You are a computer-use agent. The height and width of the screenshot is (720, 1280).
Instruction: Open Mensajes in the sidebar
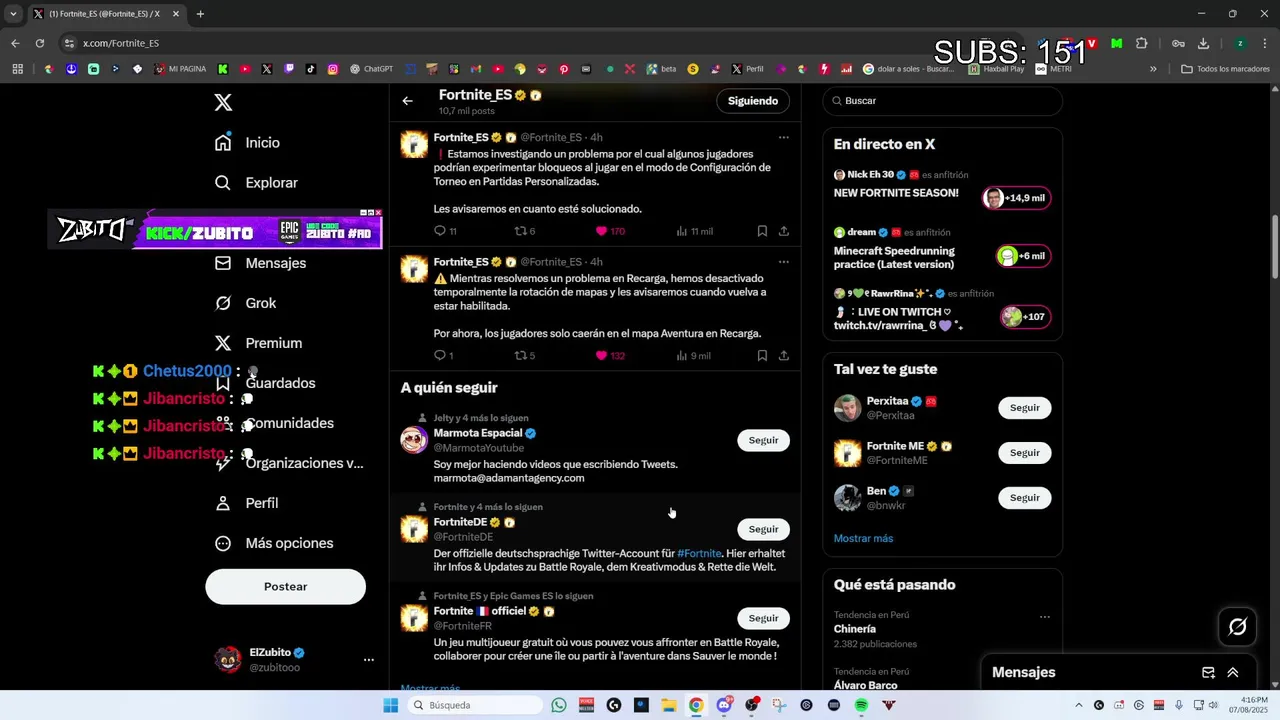(x=261, y=263)
